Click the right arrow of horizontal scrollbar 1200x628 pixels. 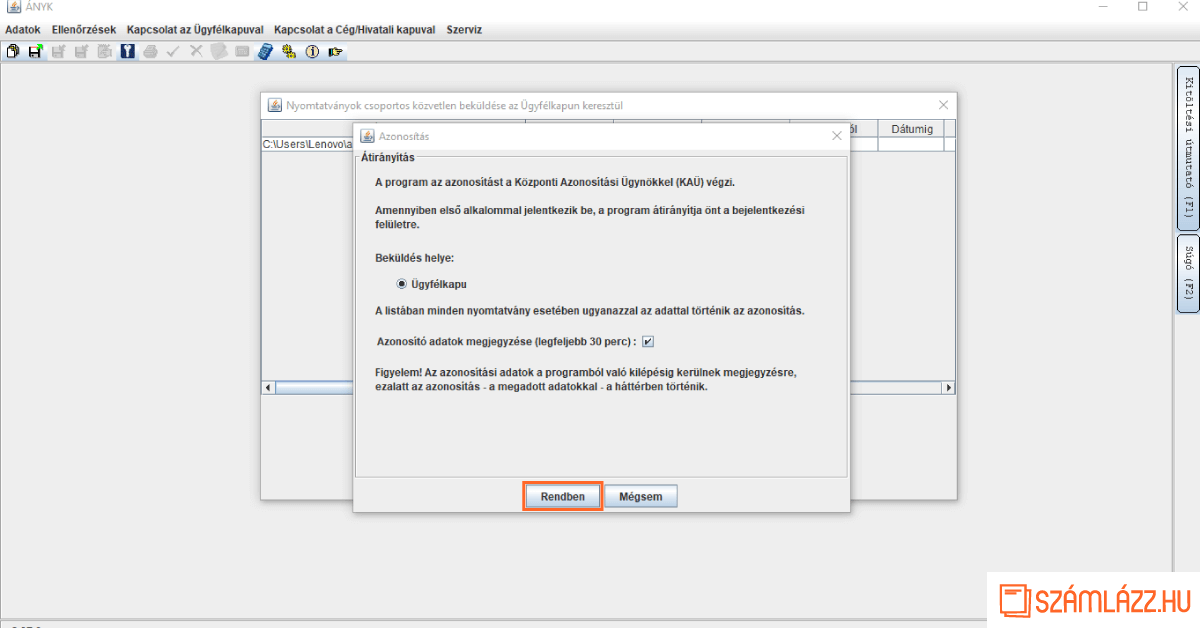tap(948, 388)
